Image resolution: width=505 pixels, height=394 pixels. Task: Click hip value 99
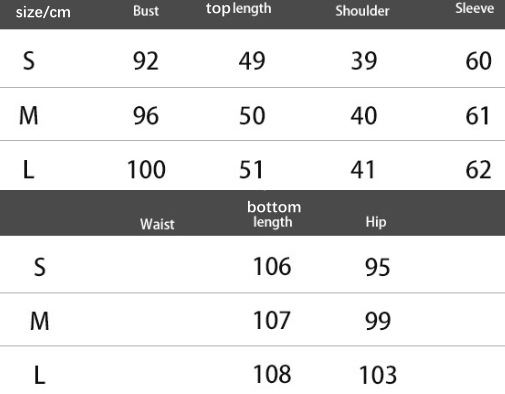(378, 321)
